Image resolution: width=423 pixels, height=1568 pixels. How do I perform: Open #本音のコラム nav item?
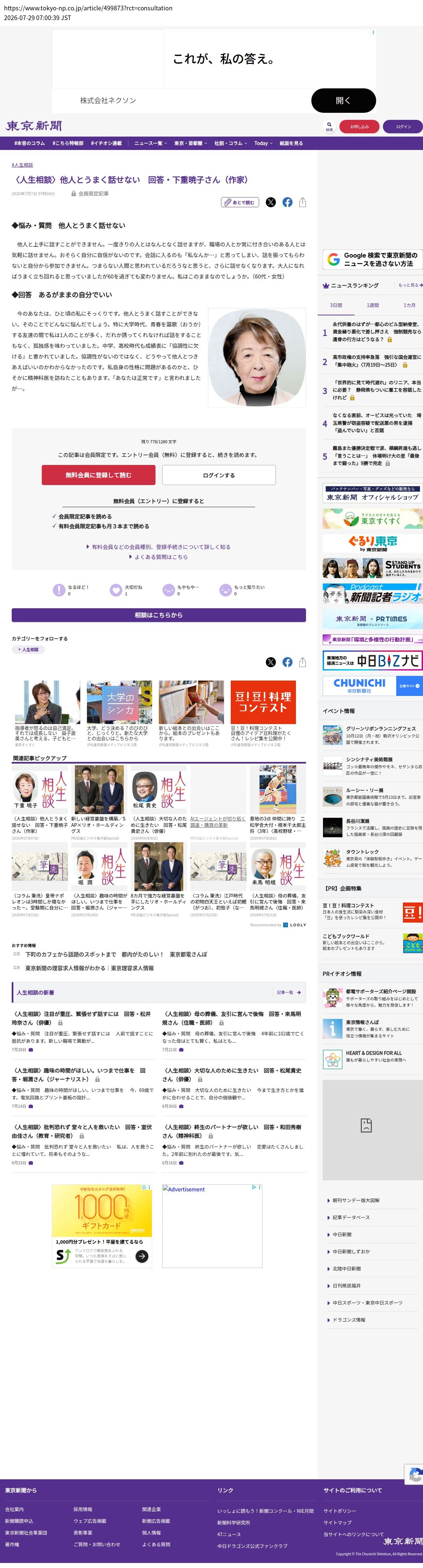[30, 144]
